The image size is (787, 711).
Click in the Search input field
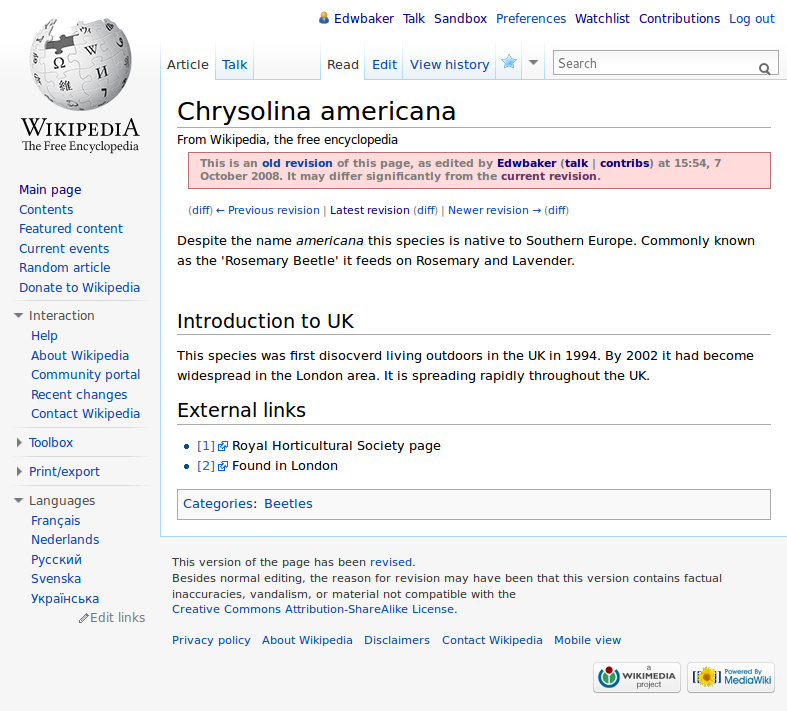654,63
